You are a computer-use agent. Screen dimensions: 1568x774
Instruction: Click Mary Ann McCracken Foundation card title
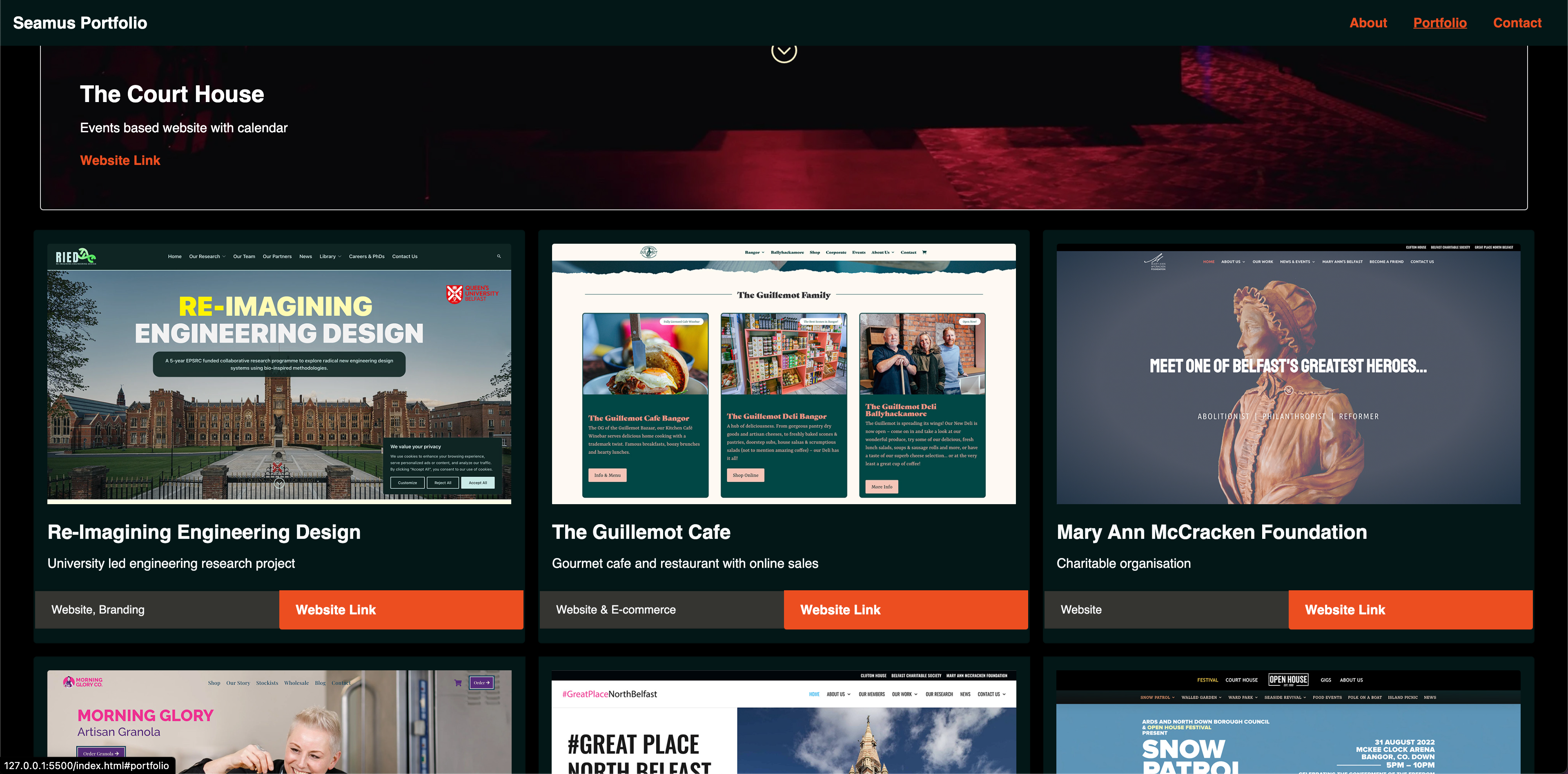[x=1211, y=532]
